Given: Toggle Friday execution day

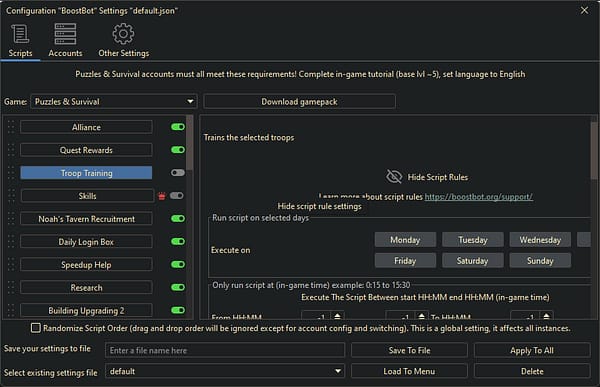Looking at the screenshot, I should tap(405, 261).
